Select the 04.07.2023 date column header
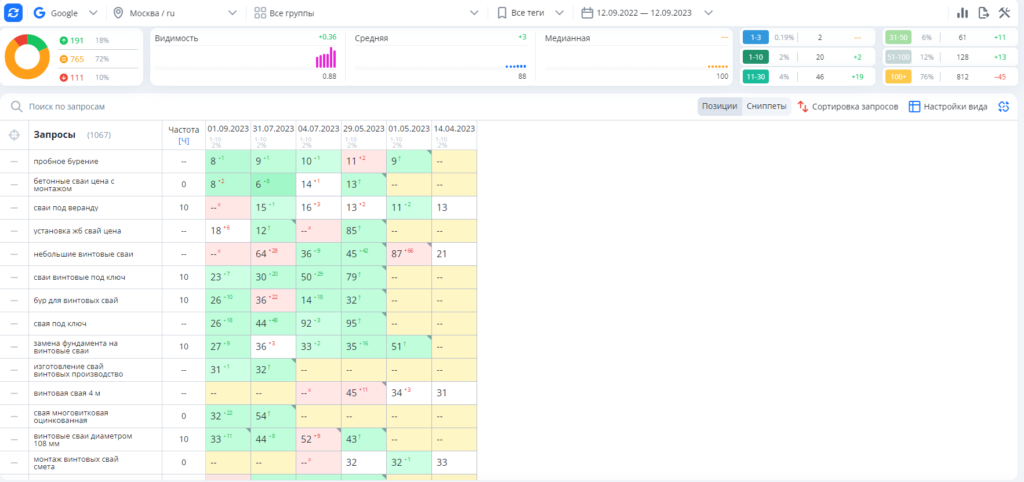 [x=319, y=129]
